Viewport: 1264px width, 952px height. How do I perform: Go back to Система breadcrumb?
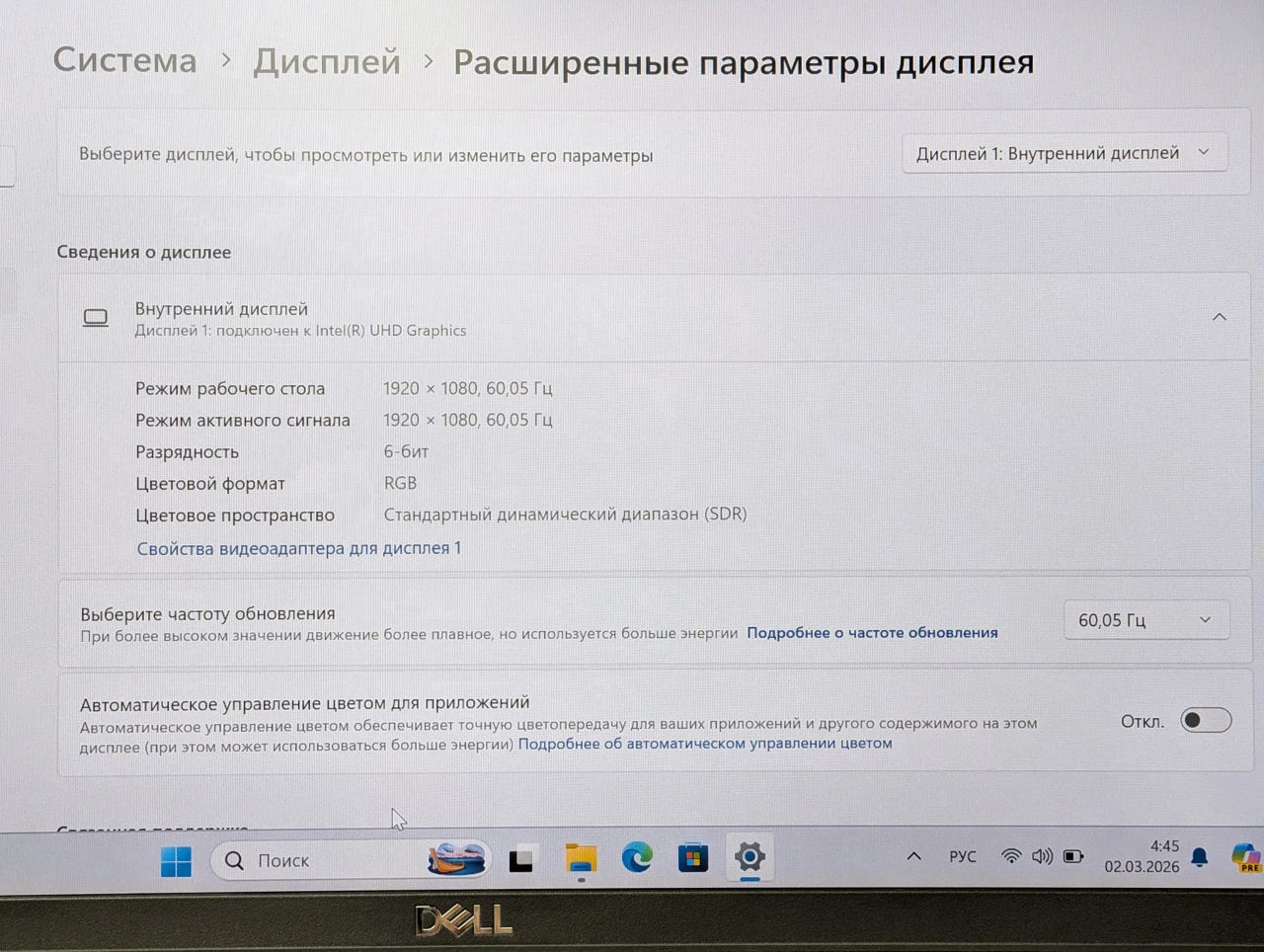pos(125,60)
